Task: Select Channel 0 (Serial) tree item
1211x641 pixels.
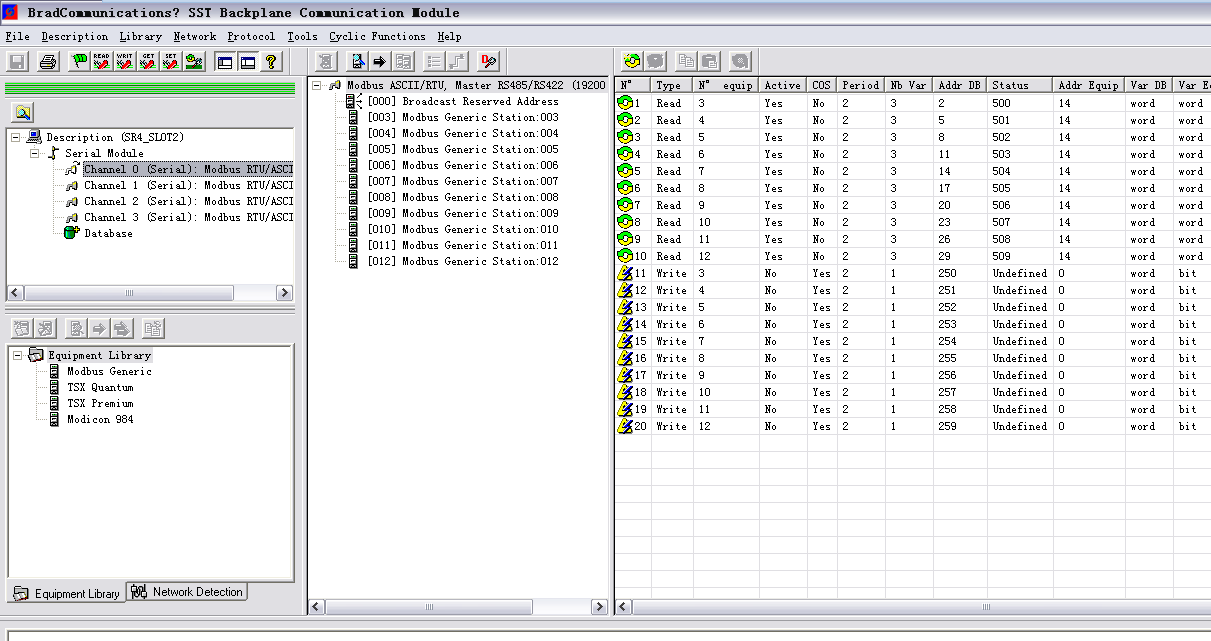Action: [x=188, y=169]
